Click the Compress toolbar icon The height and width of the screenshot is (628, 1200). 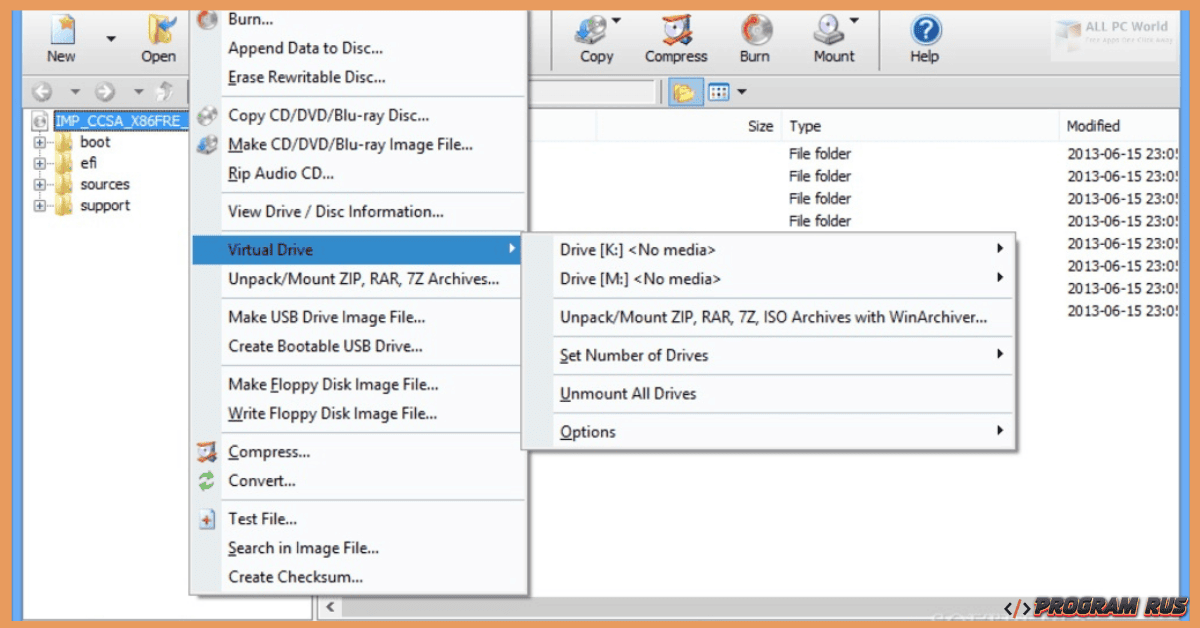(676, 38)
